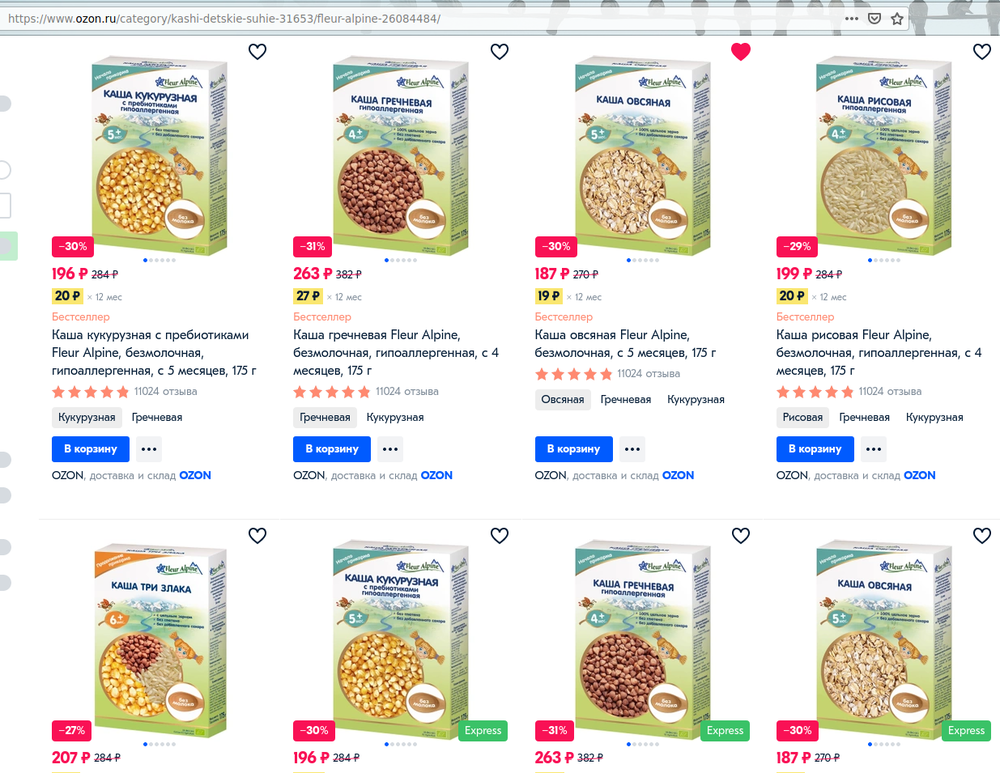
Task: Bookmark this page with the star icon
Action: 897,18
